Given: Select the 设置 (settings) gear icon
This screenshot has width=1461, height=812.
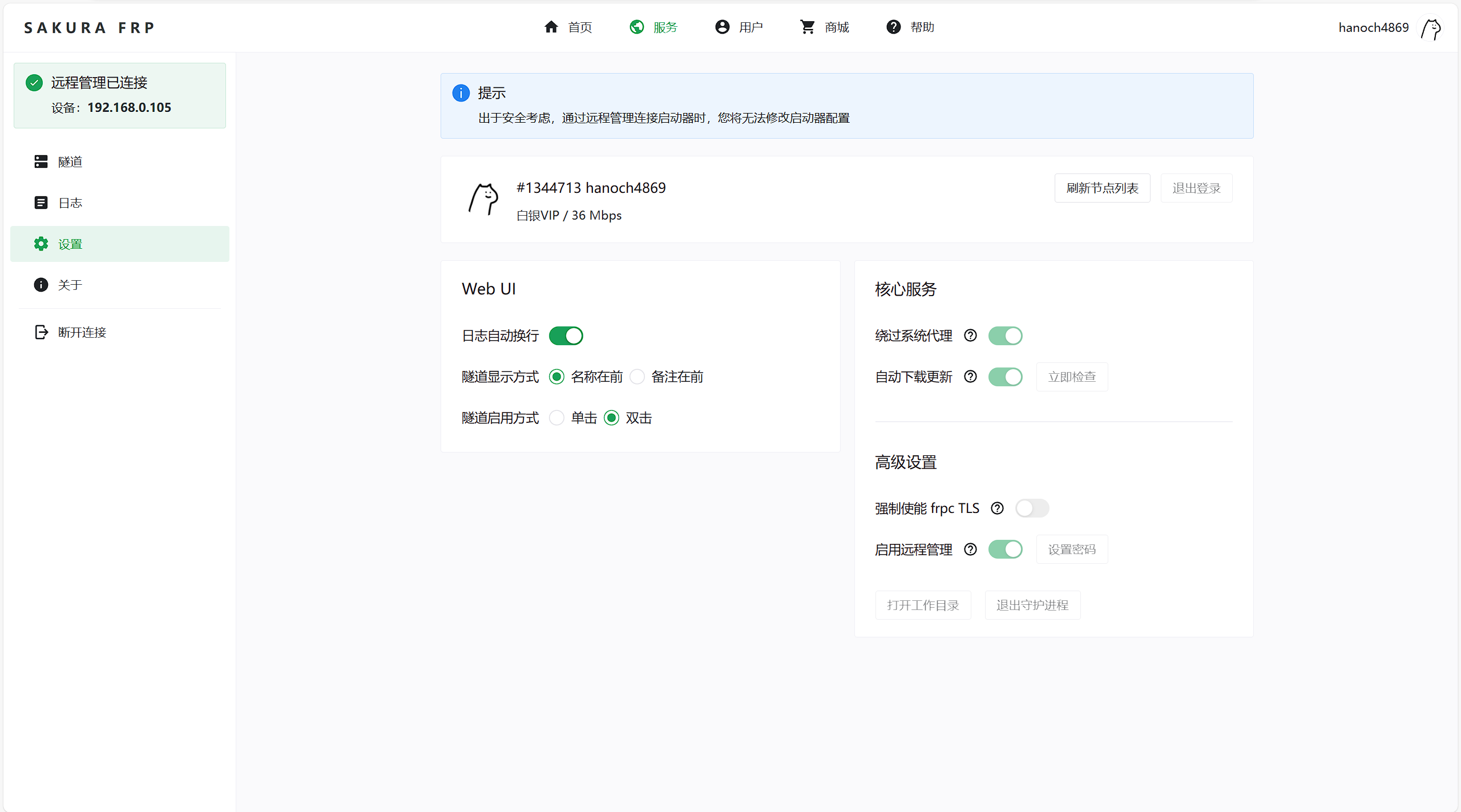Looking at the screenshot, I should [x=41, y=244].
